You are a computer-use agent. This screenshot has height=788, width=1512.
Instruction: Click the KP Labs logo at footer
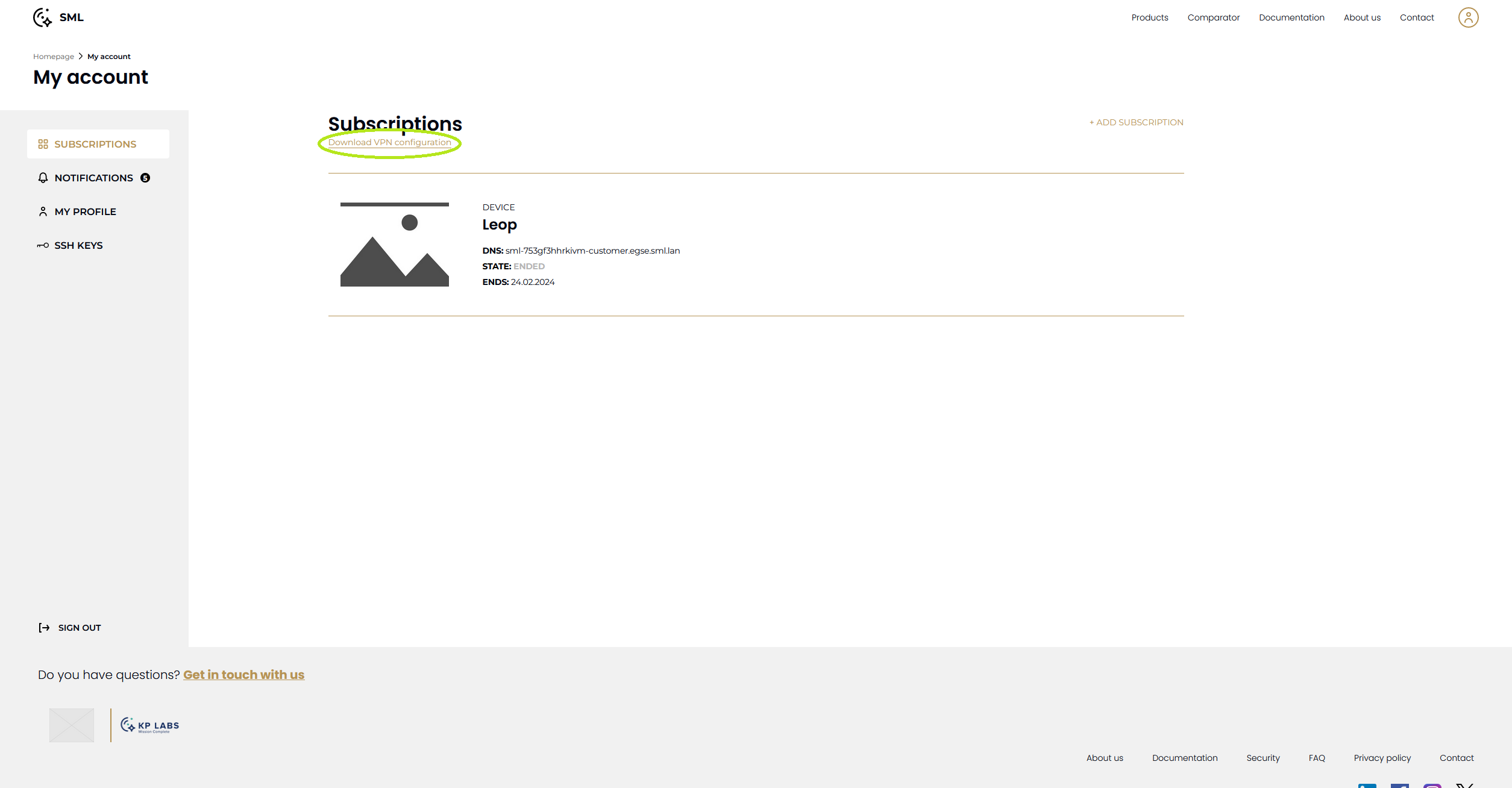[148, 725]
